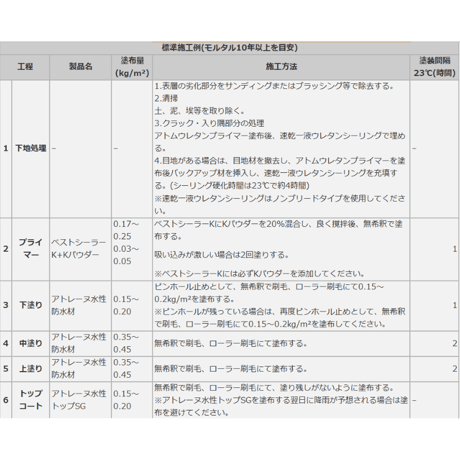Click the text 塗り残しがないように塗布する。
Viewport: 460px width, 460px height.
tap(336, 387)
